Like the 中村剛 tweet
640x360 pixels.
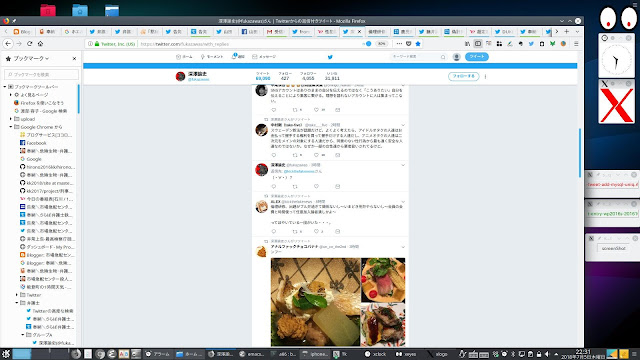pyautogui.click(x=316, y=155)
